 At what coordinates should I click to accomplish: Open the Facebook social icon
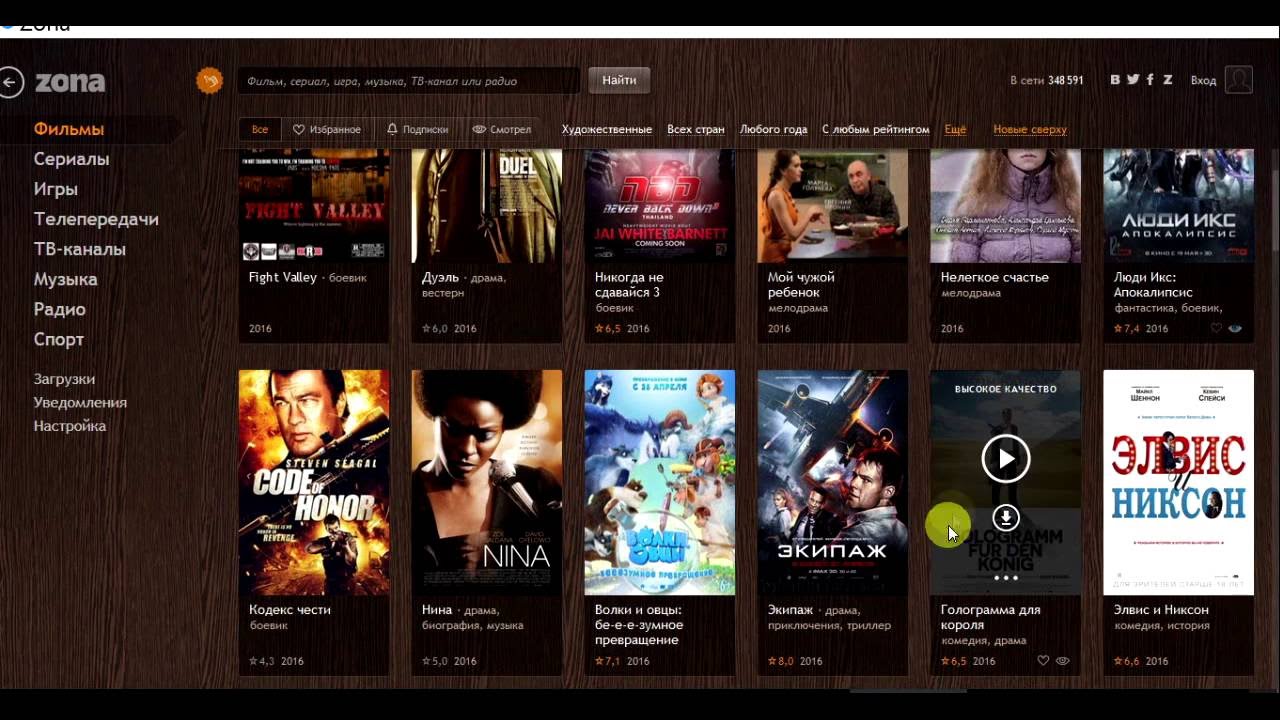click(x=1150, y=80)
